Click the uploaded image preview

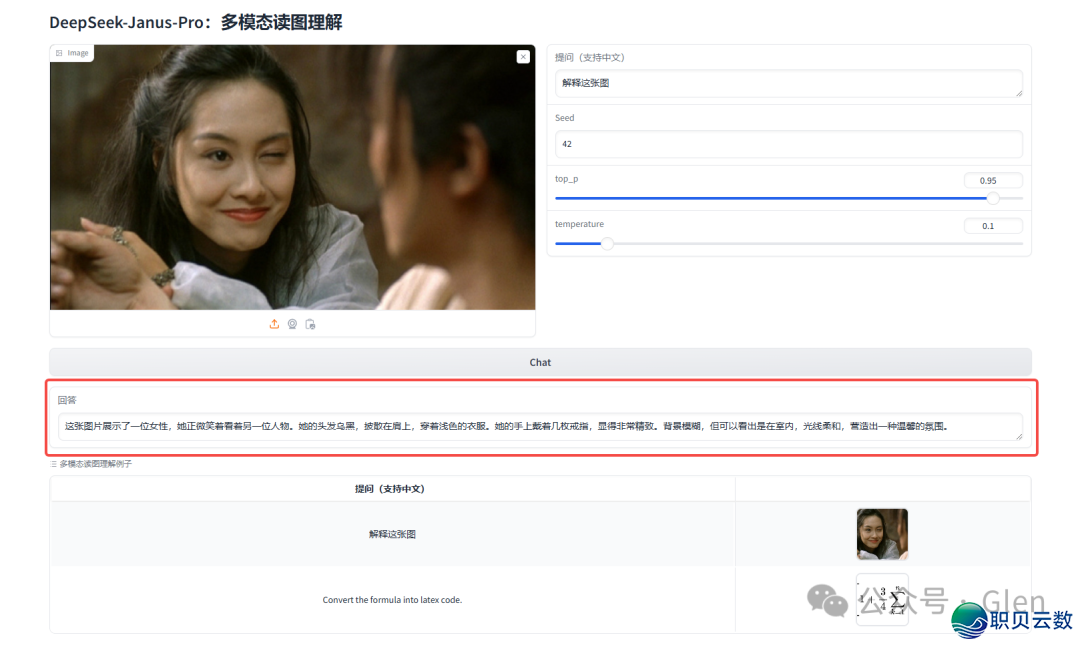pos(293,178)
